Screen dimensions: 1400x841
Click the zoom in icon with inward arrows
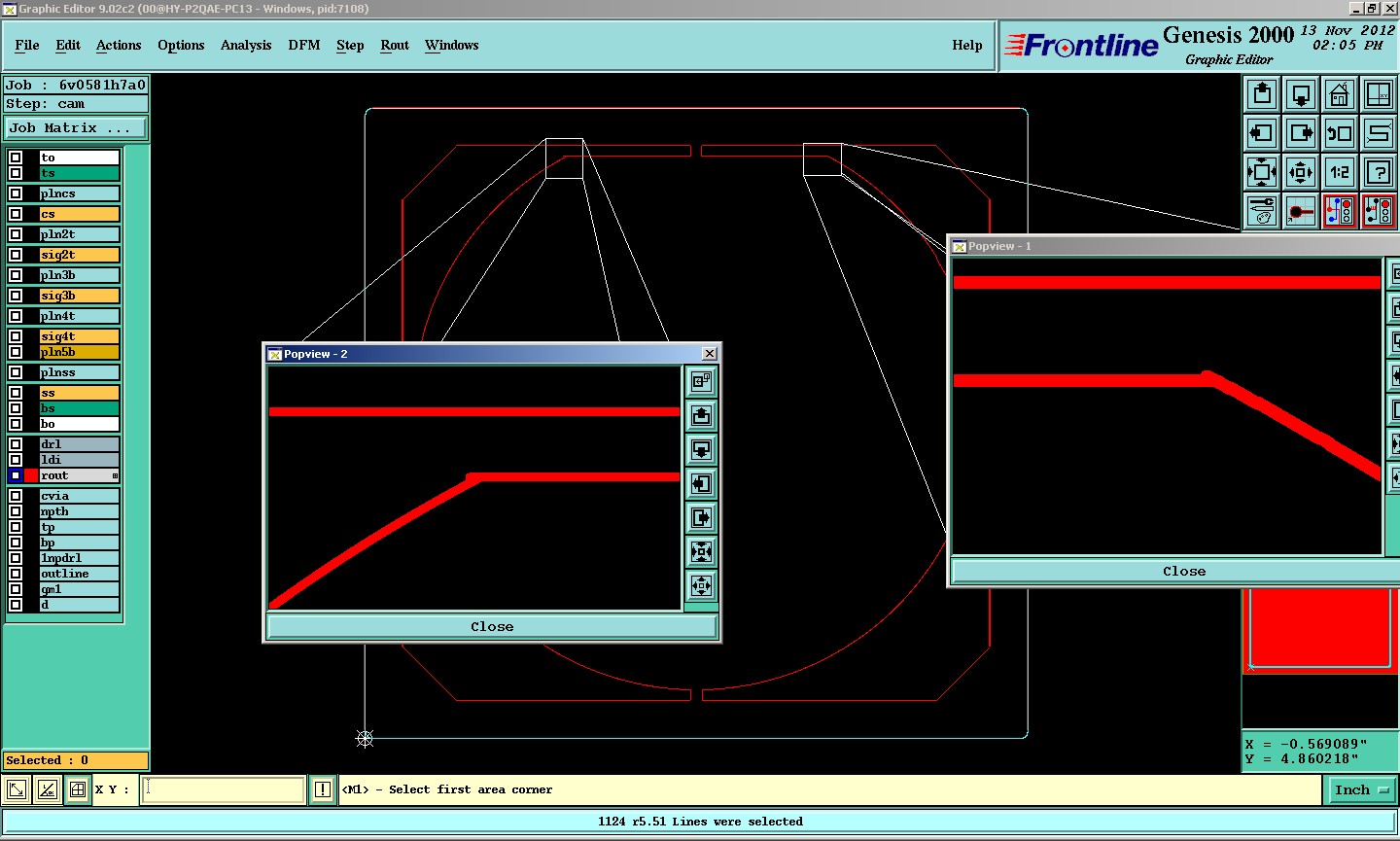(x=1262, y=172)
